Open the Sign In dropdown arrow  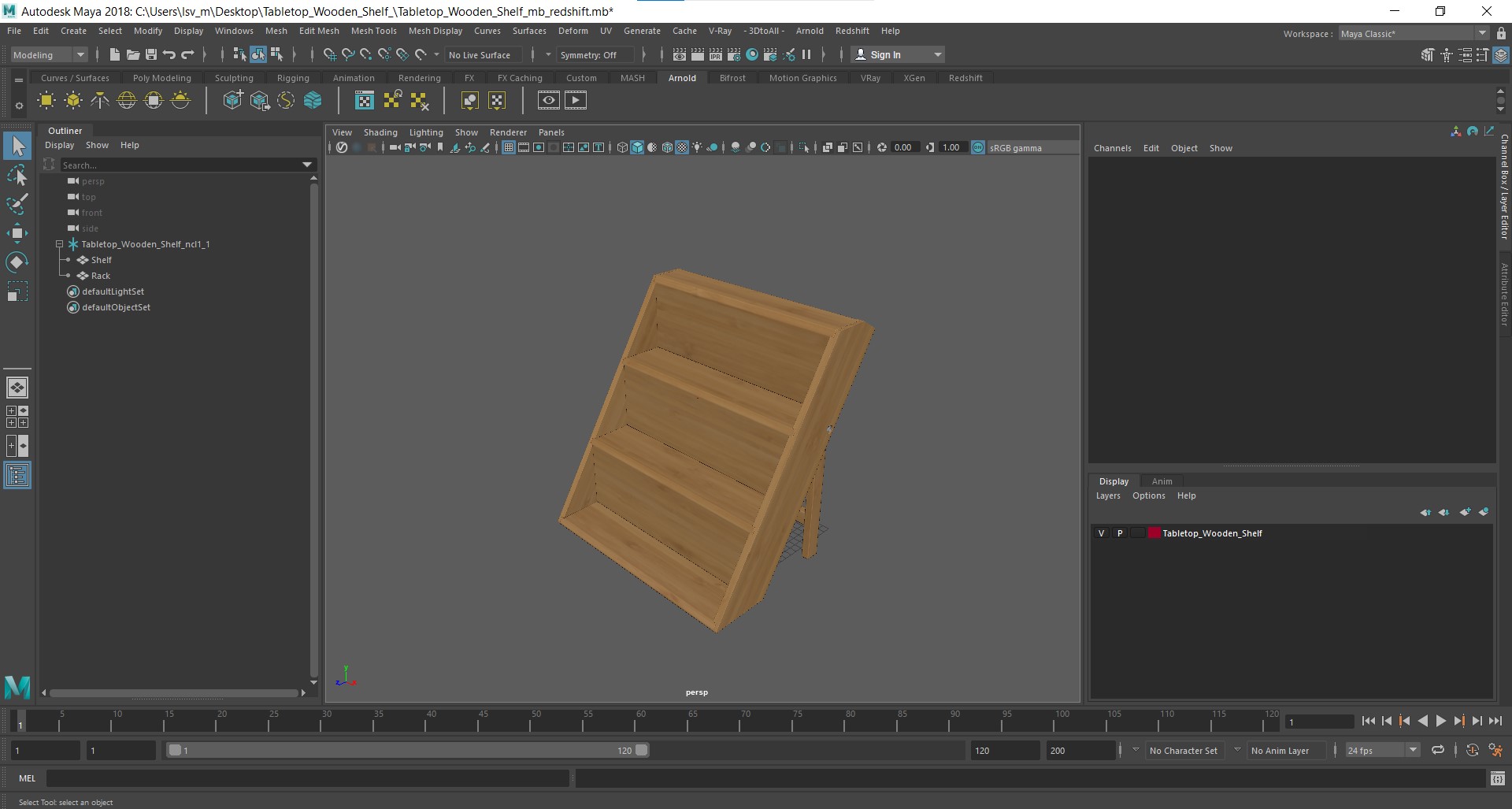point(937,54)
